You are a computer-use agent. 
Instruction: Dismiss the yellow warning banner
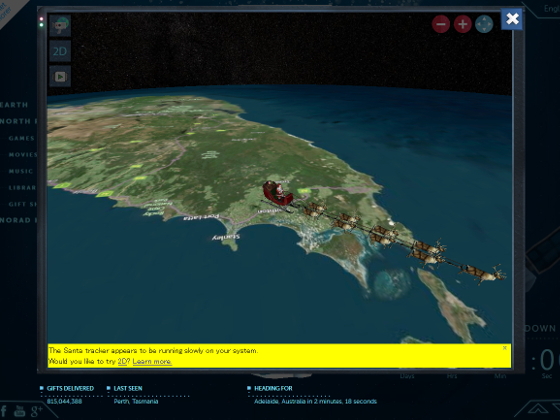tap(505, 348)
